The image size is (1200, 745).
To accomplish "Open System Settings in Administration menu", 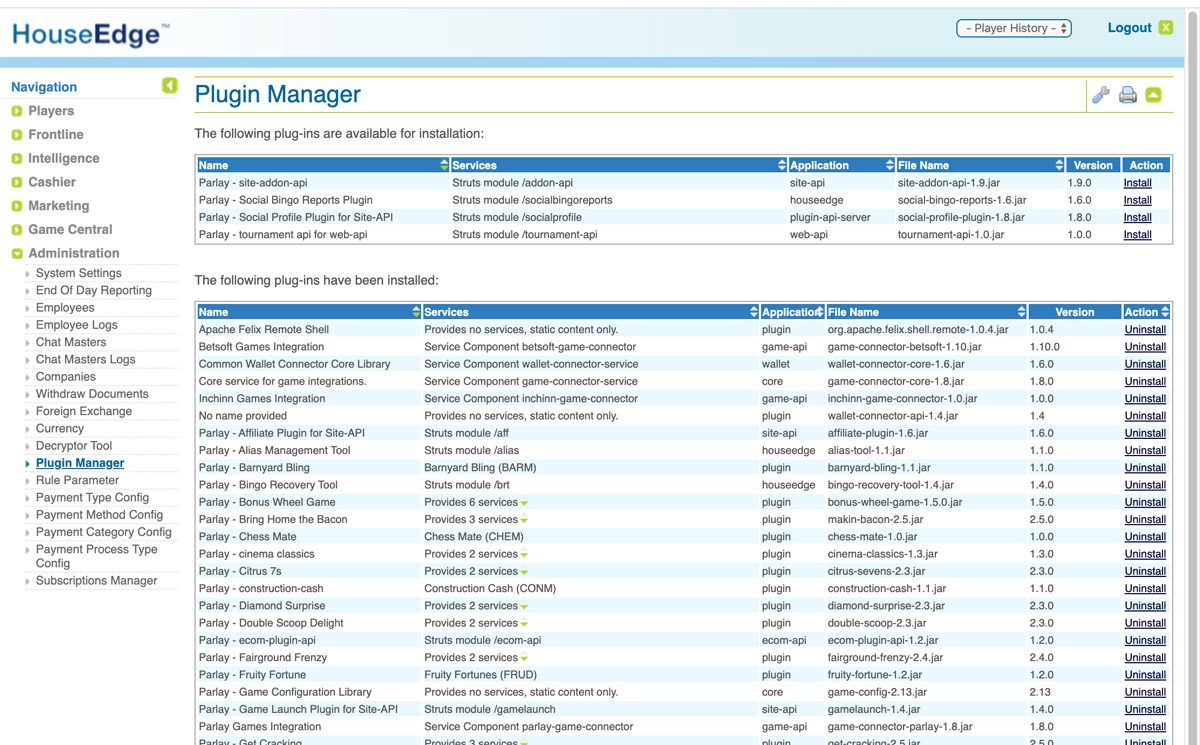I will [78, 273].
